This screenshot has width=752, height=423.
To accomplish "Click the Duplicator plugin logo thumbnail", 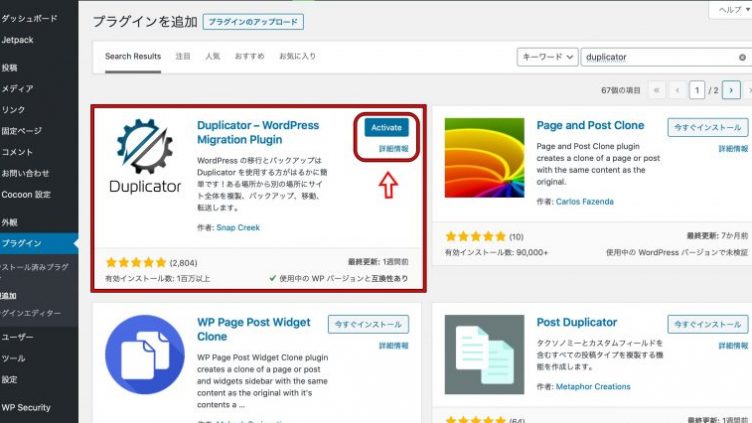I will click(145, 157).
